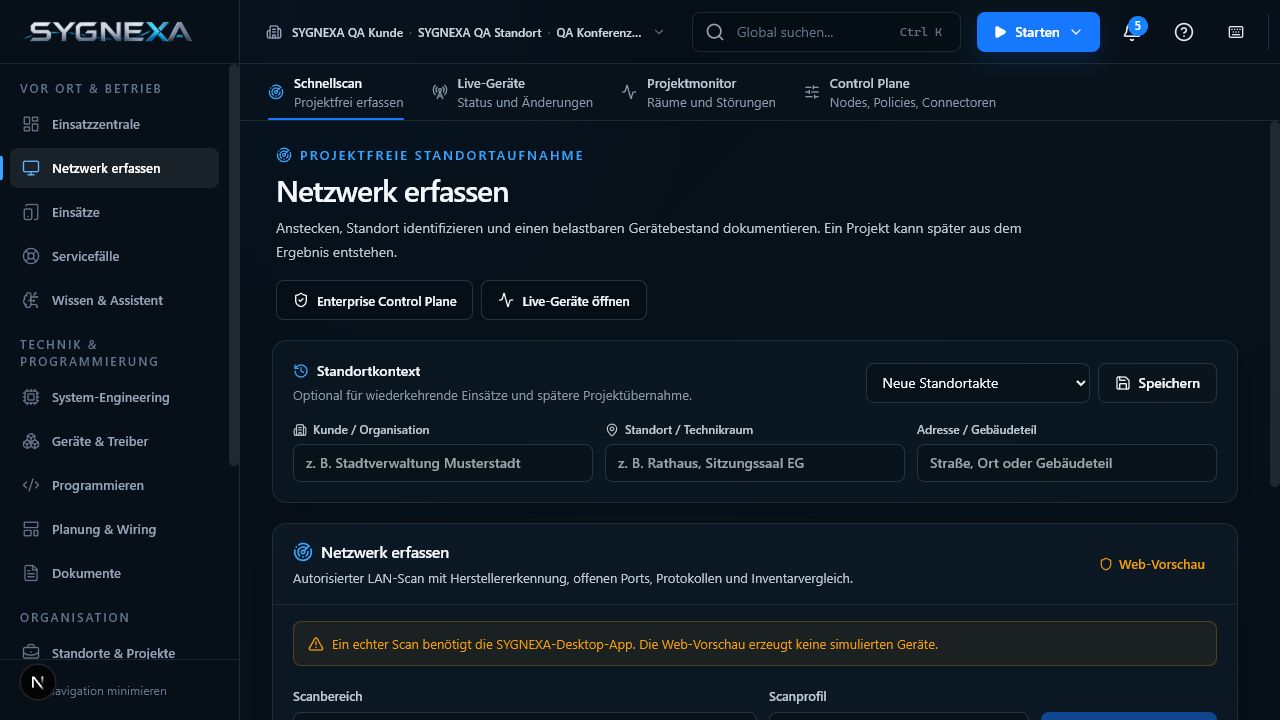1280x720 pixels.
Task: Click the Web-Vorschau badge
Action: point(1152,564)
